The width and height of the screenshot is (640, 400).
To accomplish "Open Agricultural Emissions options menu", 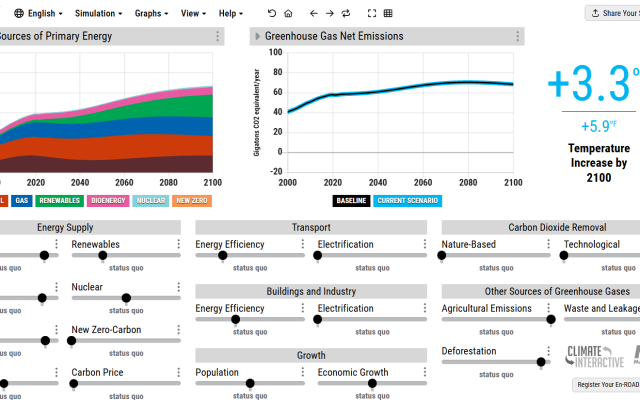I will [x=549, y=308].
